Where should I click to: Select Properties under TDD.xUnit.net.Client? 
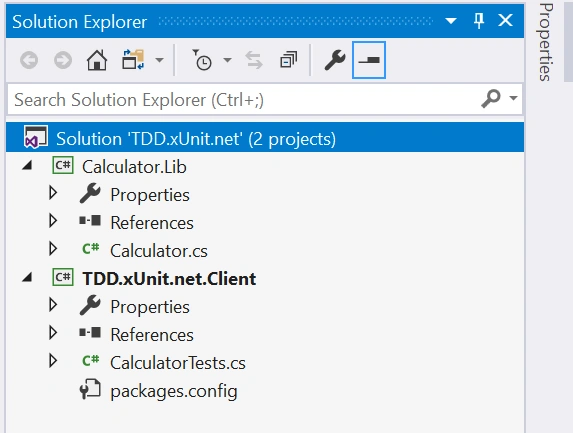(x=150, y=307)
